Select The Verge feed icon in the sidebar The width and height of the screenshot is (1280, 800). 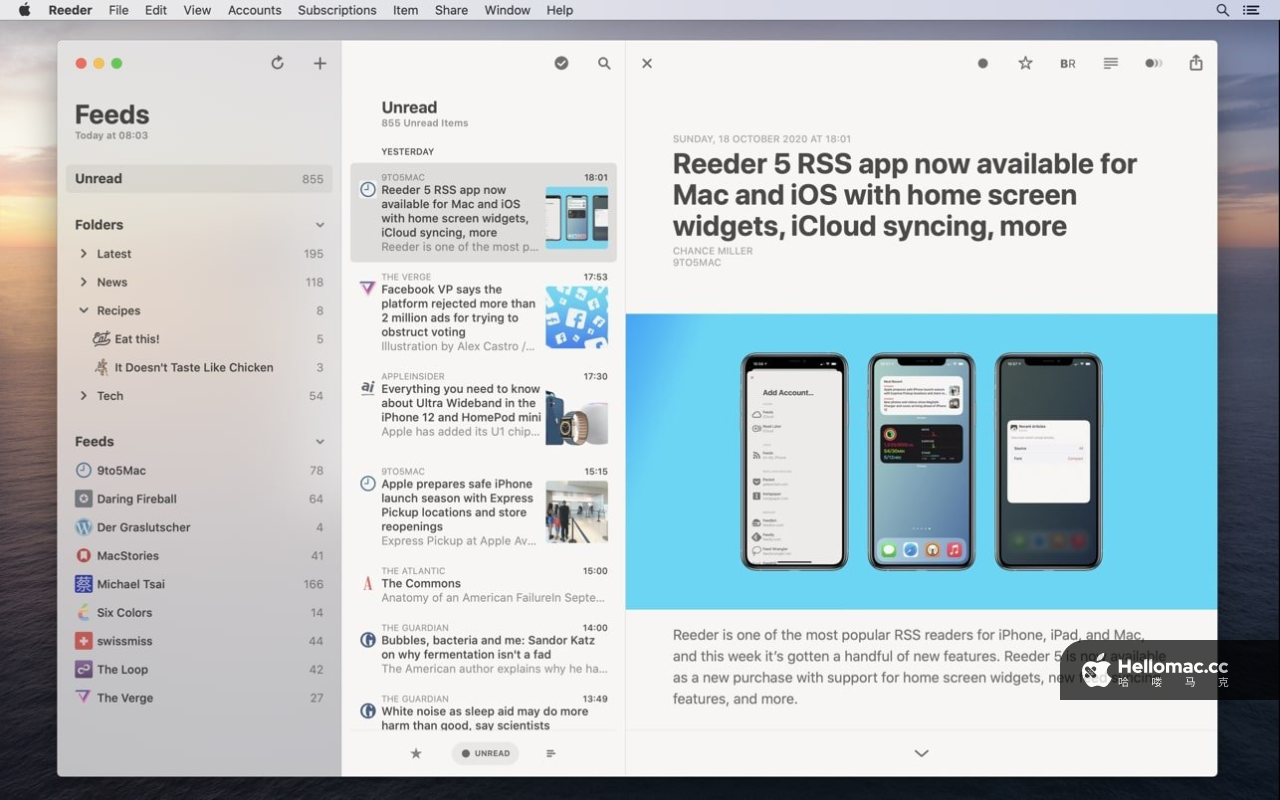pyautogui.click(x=83, y=698)
